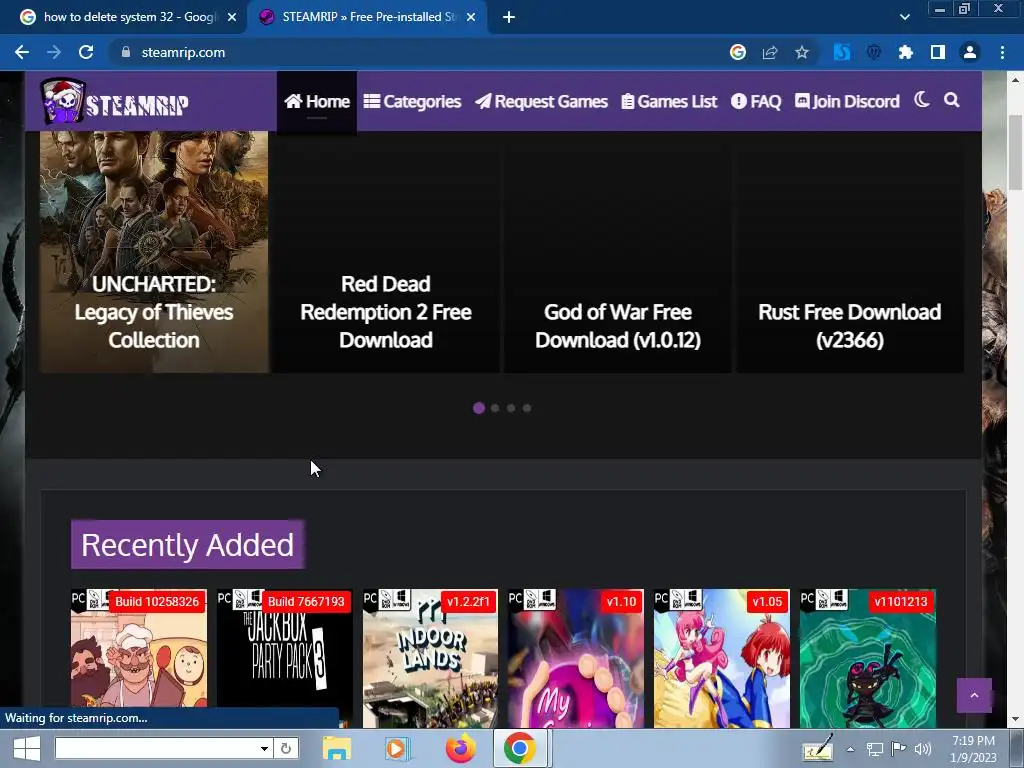Viewport: 1024px width, 768px height.
Task: Click the SteamRIP logo
Action: [x=115, y=101]
